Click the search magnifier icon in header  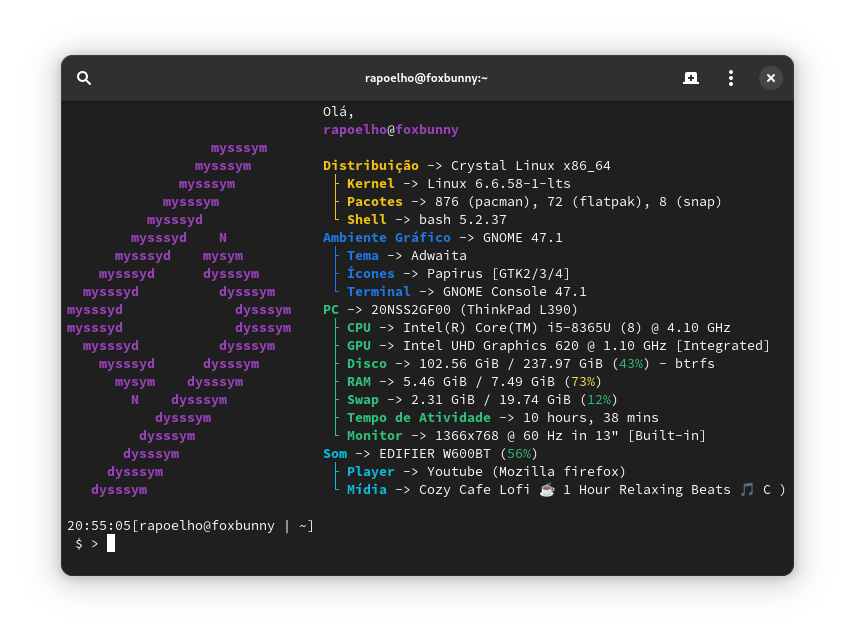click(x=84, y=78)
